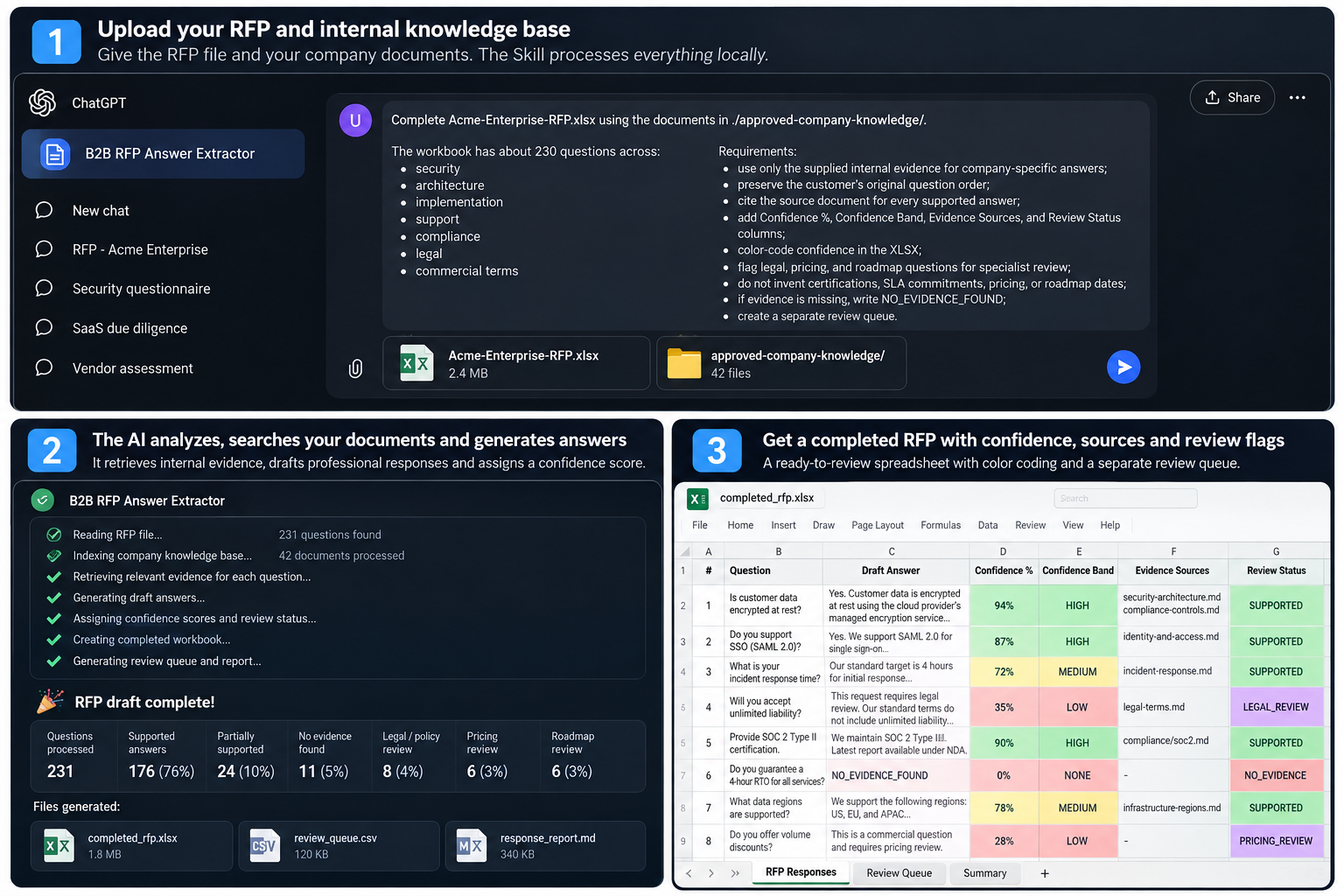The height and width of the screenshot is (896, 1344).
Task: Click the select-all corner of the spreadsheet
Action: (x=684, y=551)
